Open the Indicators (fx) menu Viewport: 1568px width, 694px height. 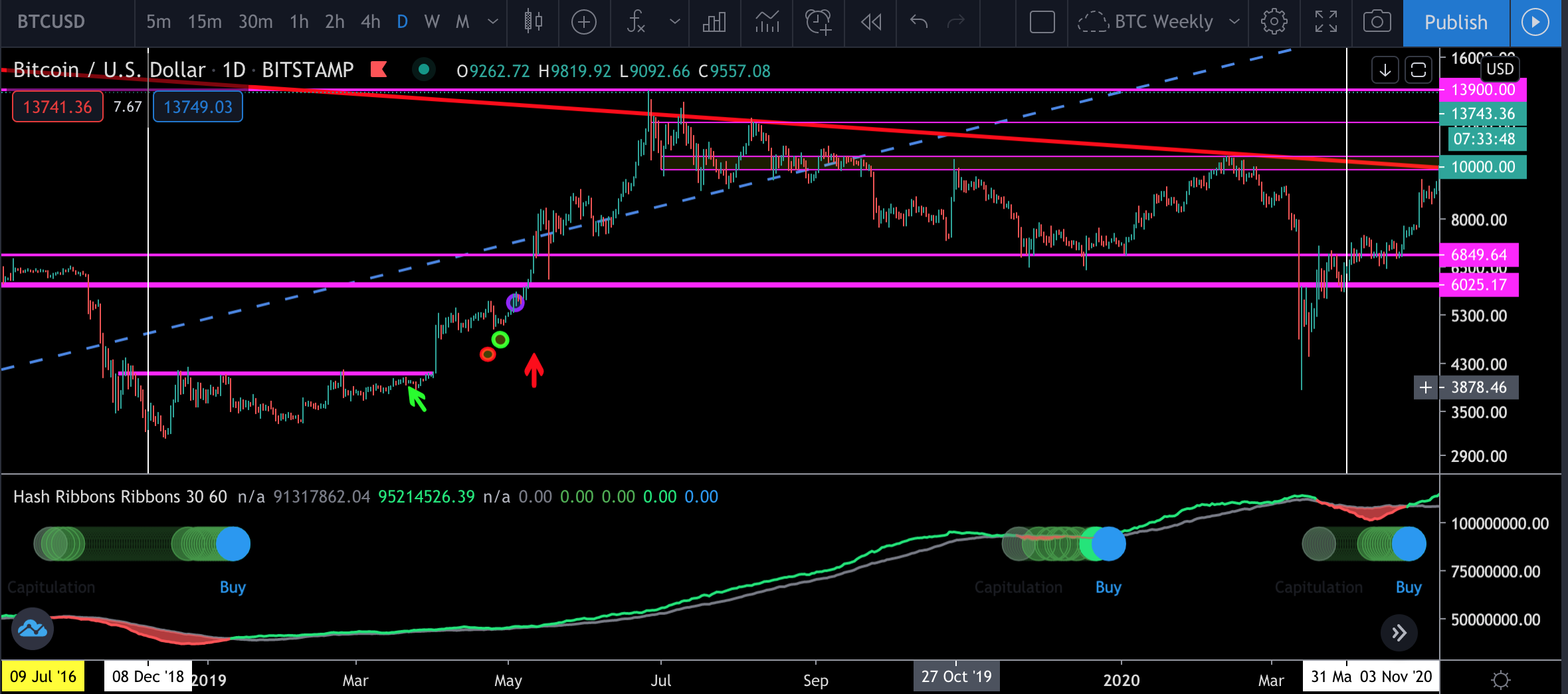pos(636,22)
